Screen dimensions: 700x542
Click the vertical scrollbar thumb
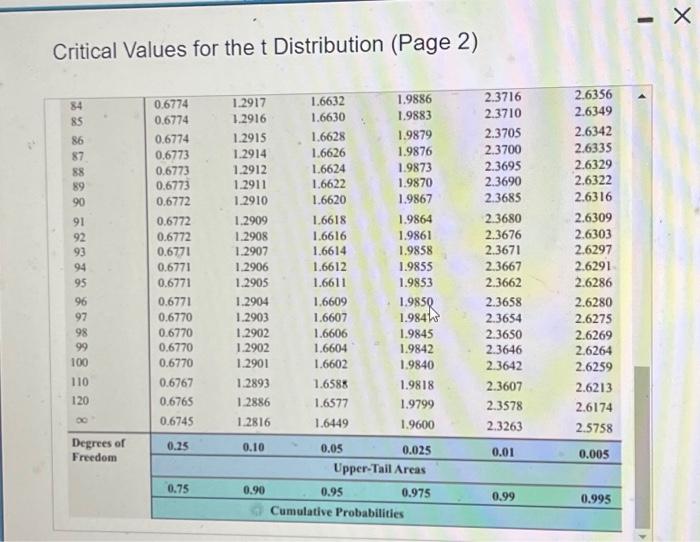(x=642, y=447)
